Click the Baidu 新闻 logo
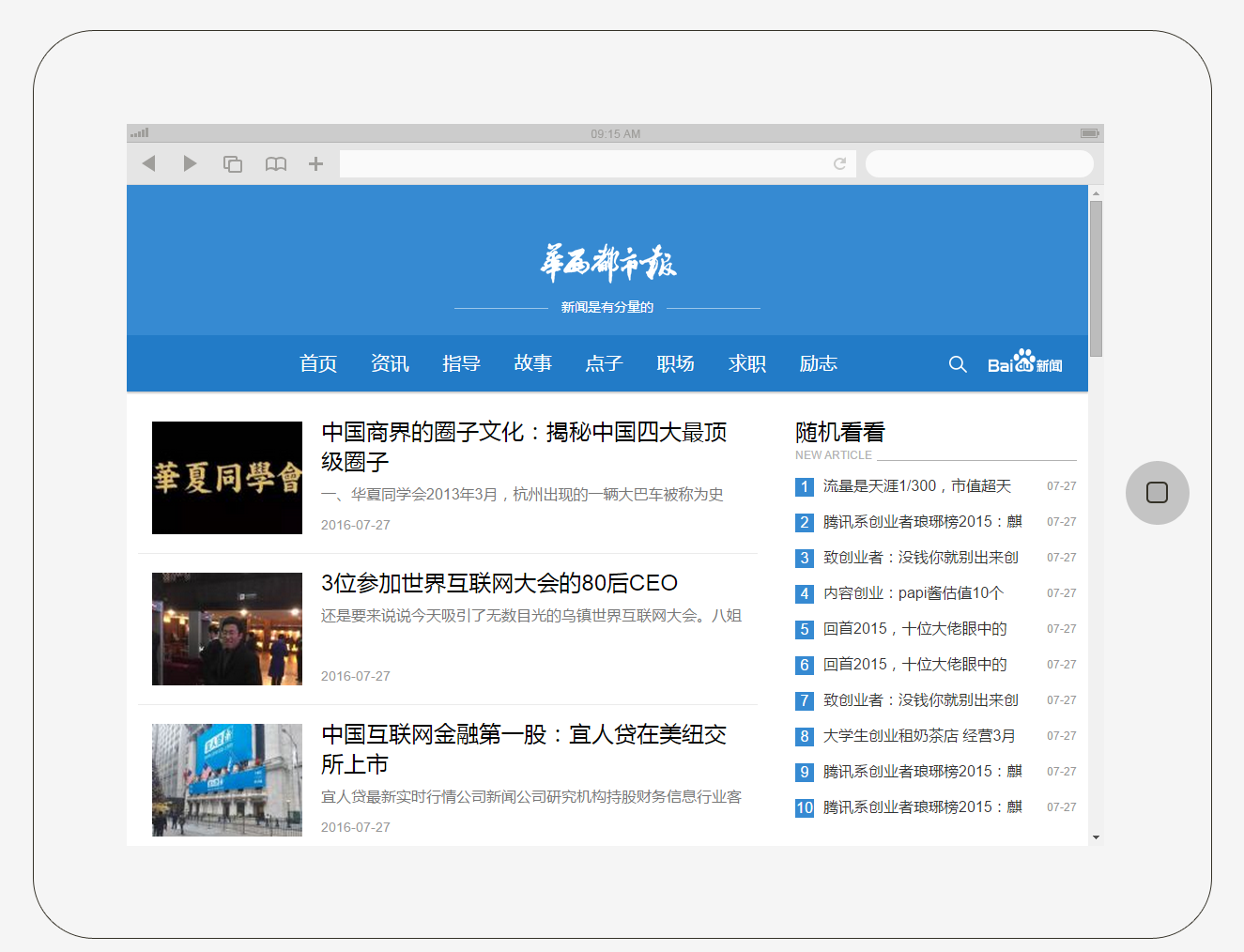Image resolution: width=1244 pixels, height=952 pixels. pyautogui.click(x=1024, y=363)
